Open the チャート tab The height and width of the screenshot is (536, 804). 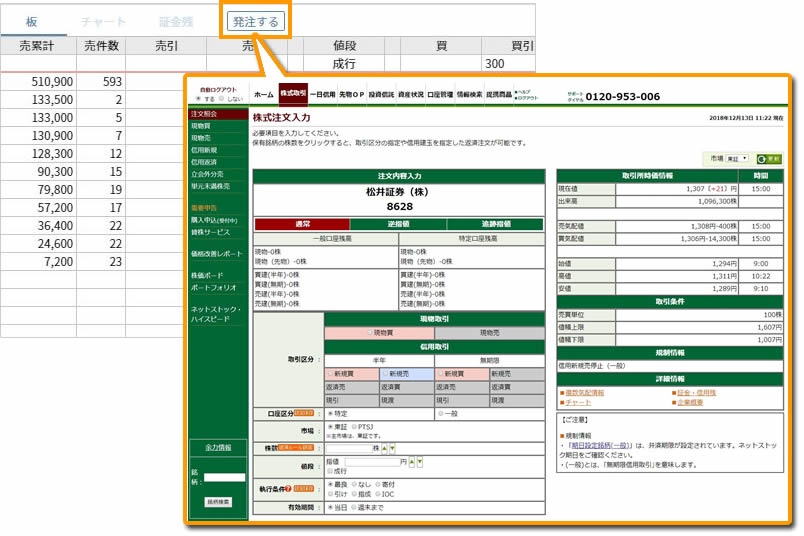103,22
